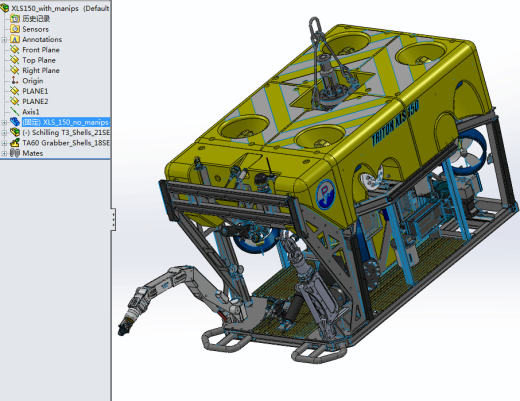Expand the Mates folder
Screen dimensions: 520x401
(x=4, y=153)
